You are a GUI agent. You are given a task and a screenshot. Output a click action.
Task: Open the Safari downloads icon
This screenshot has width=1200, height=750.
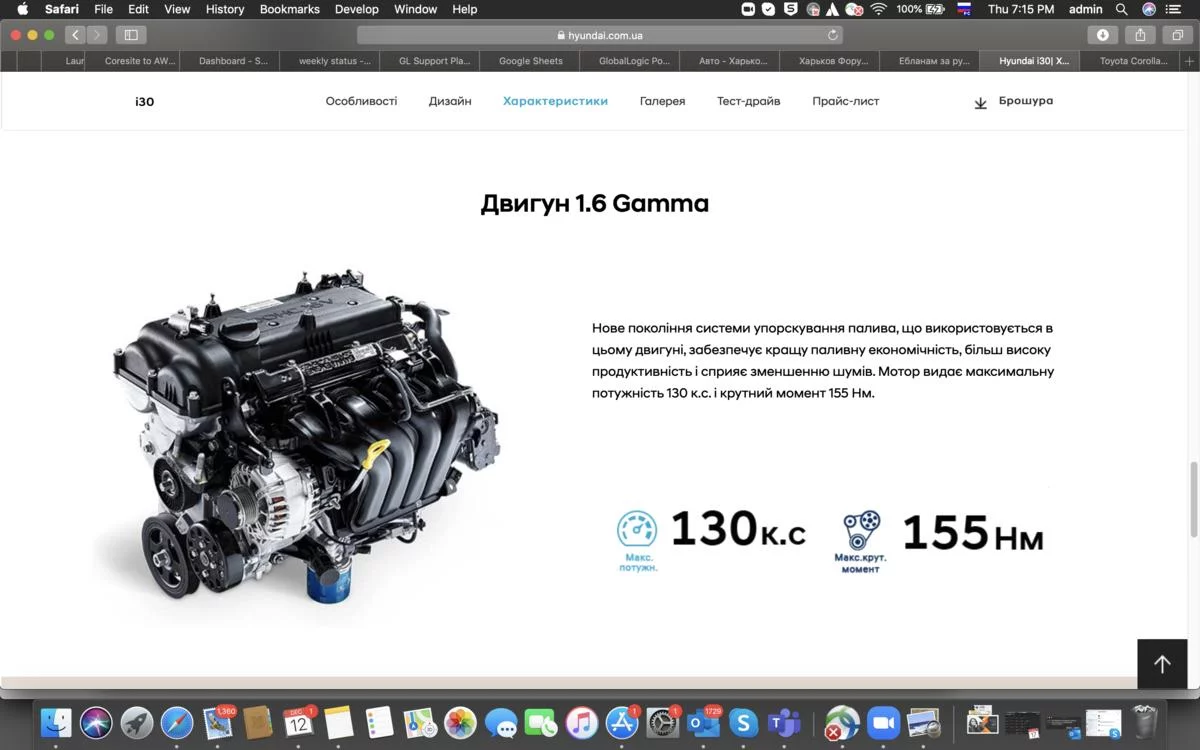[1102, 35]
